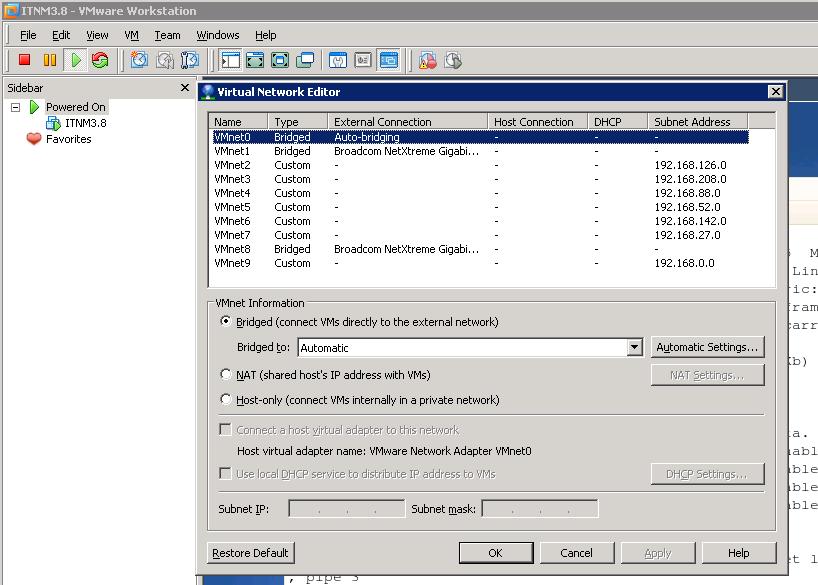Open the Team menu

(167, 35)
